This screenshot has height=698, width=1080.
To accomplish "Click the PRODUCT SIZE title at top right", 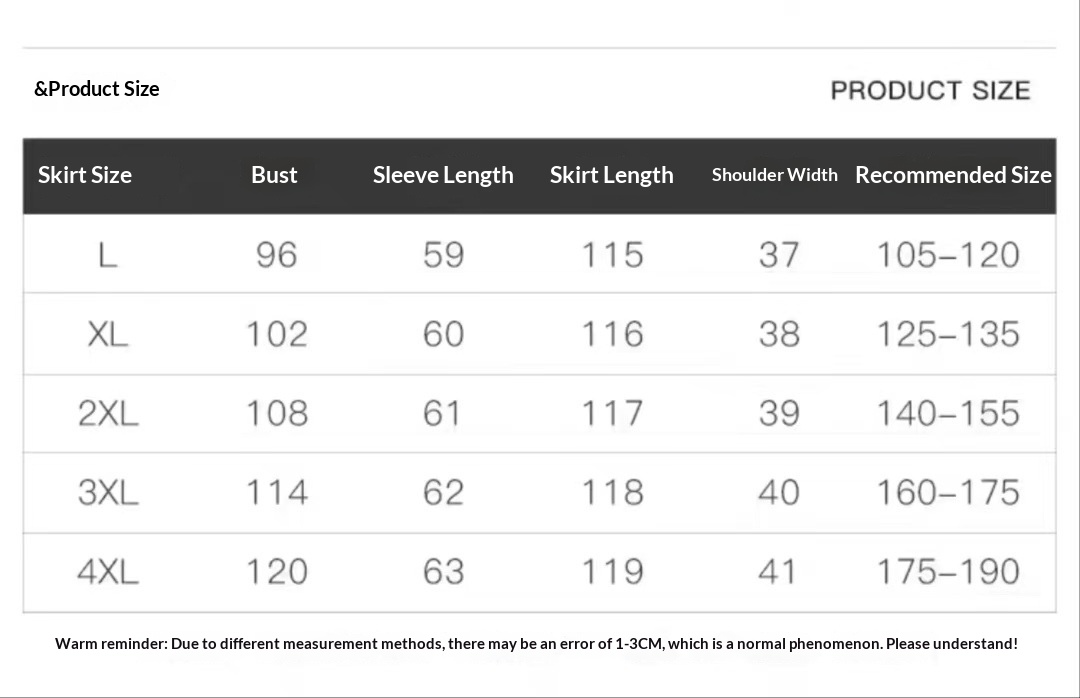I will click(x=930, y=91).
